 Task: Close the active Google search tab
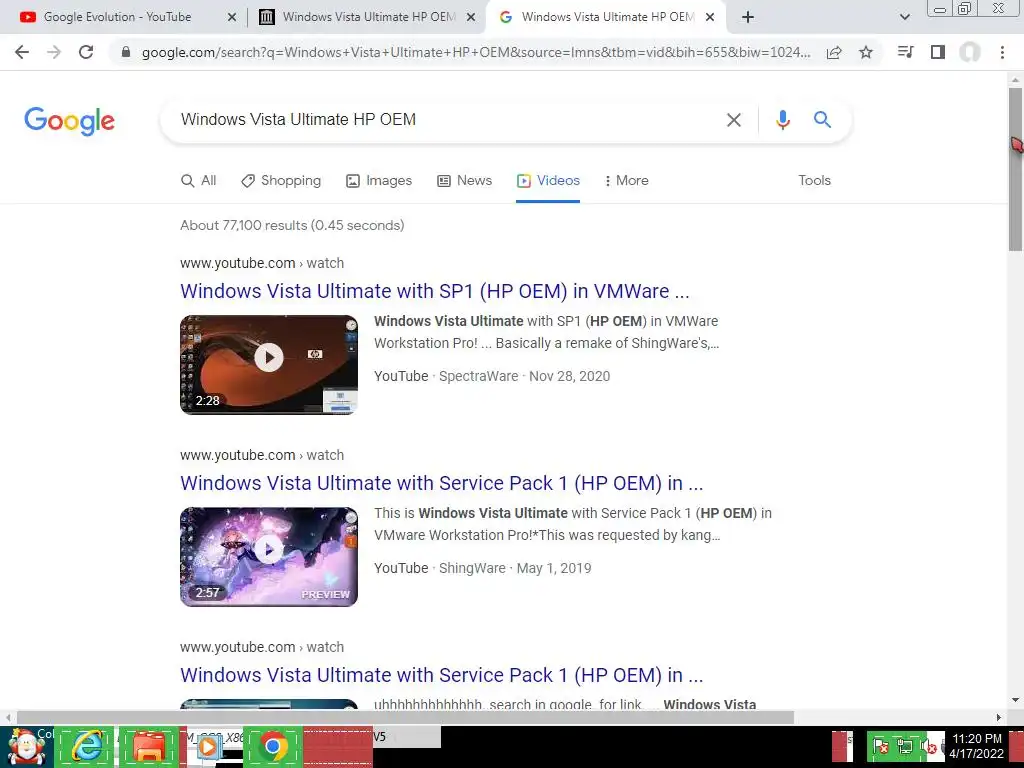pyautogui.click(x=710, y=18)
